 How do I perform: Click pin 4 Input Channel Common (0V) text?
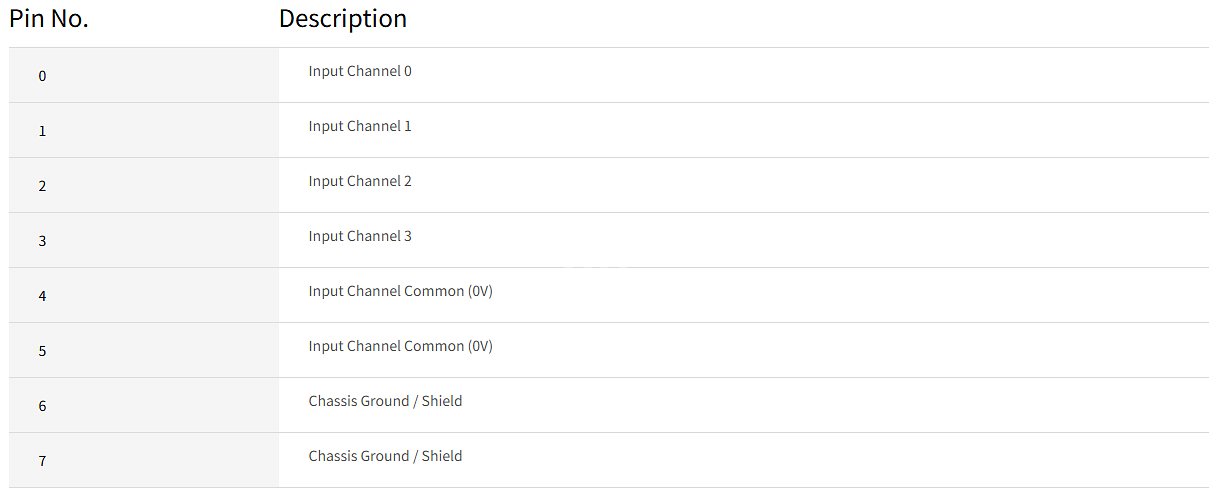pyautogui.click(x=401, y=291)
